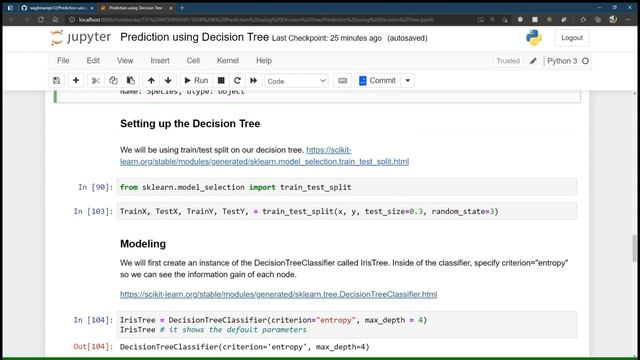The image size is (640, 360).
Task: Open the Help menu
Action: tap(264, 61)
